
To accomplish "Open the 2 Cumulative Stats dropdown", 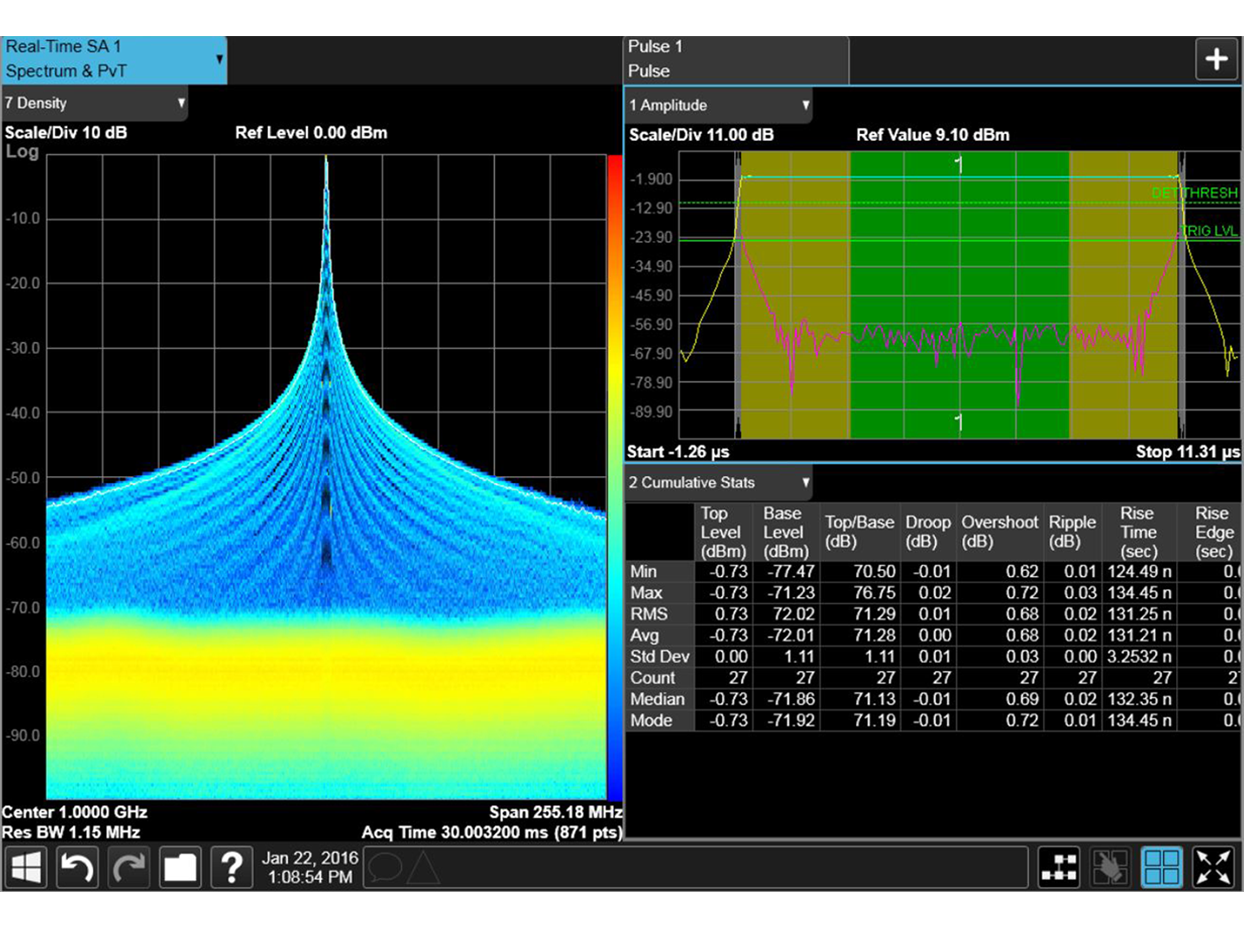I will click(x=718, y=483).
